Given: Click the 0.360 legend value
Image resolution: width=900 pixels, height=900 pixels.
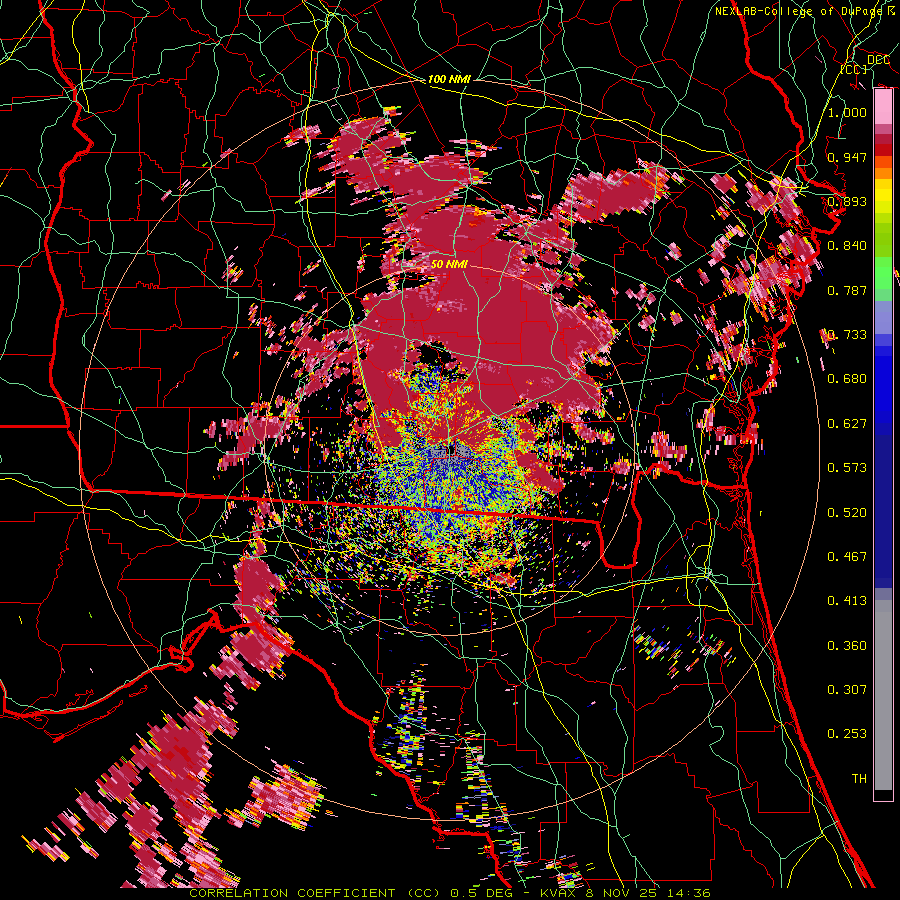Looking at the screenshot, I should point(847,646).
